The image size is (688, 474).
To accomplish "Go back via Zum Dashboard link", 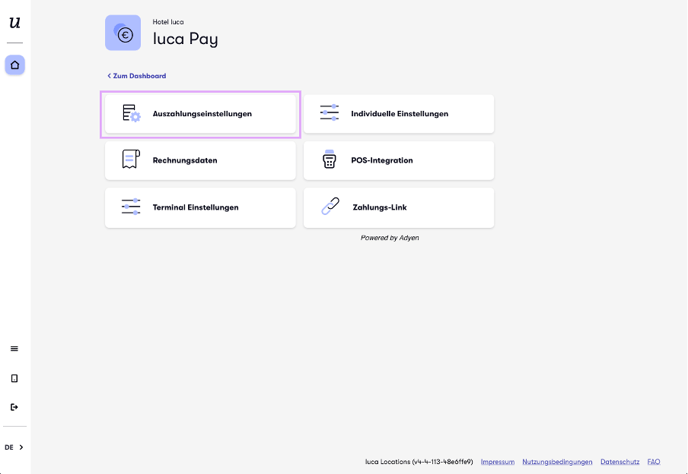I will (137, 76).
